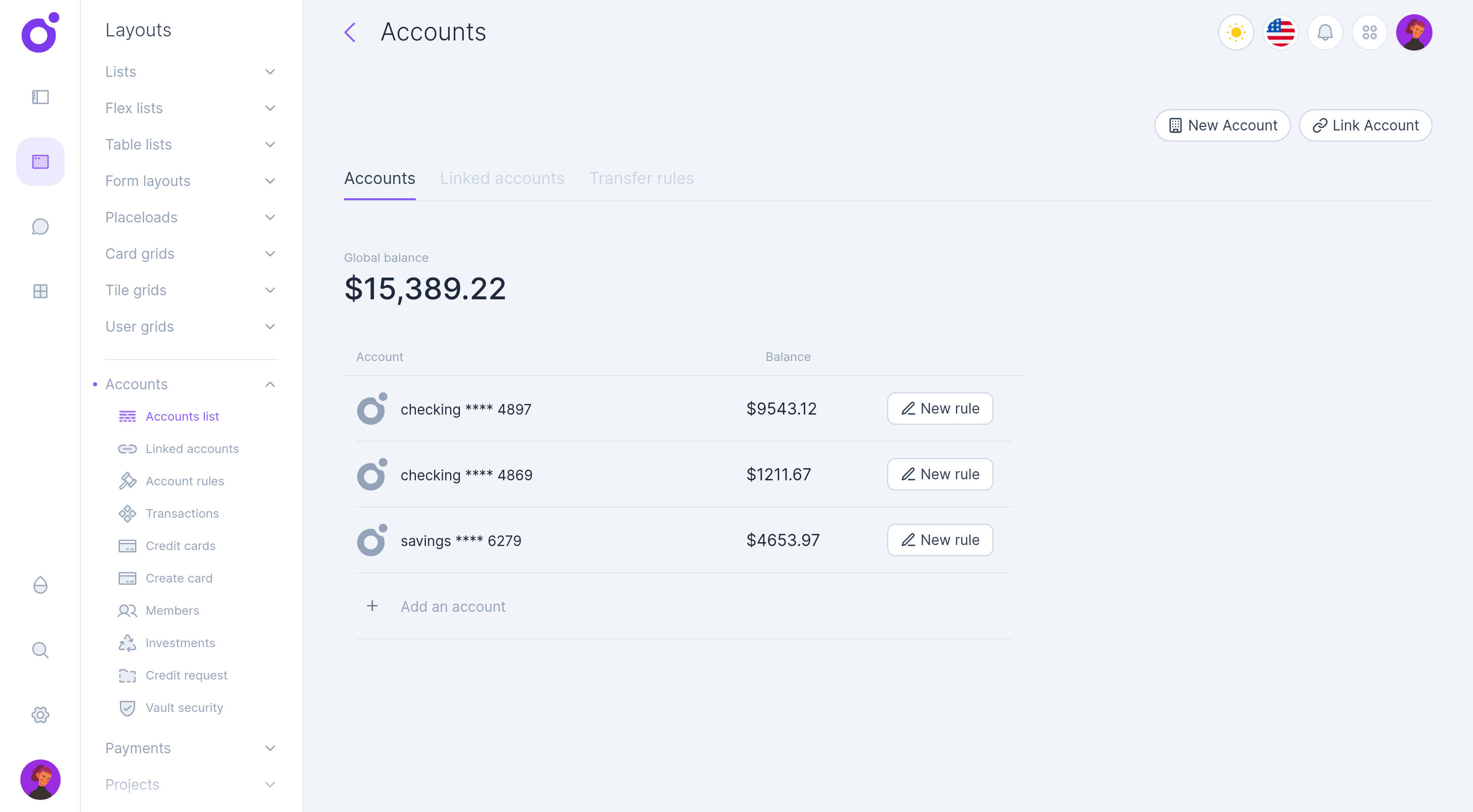The width and height of the screenshot is (1473, 812).
Task: Open the search icon in sidebar
Action: [40, 650]
